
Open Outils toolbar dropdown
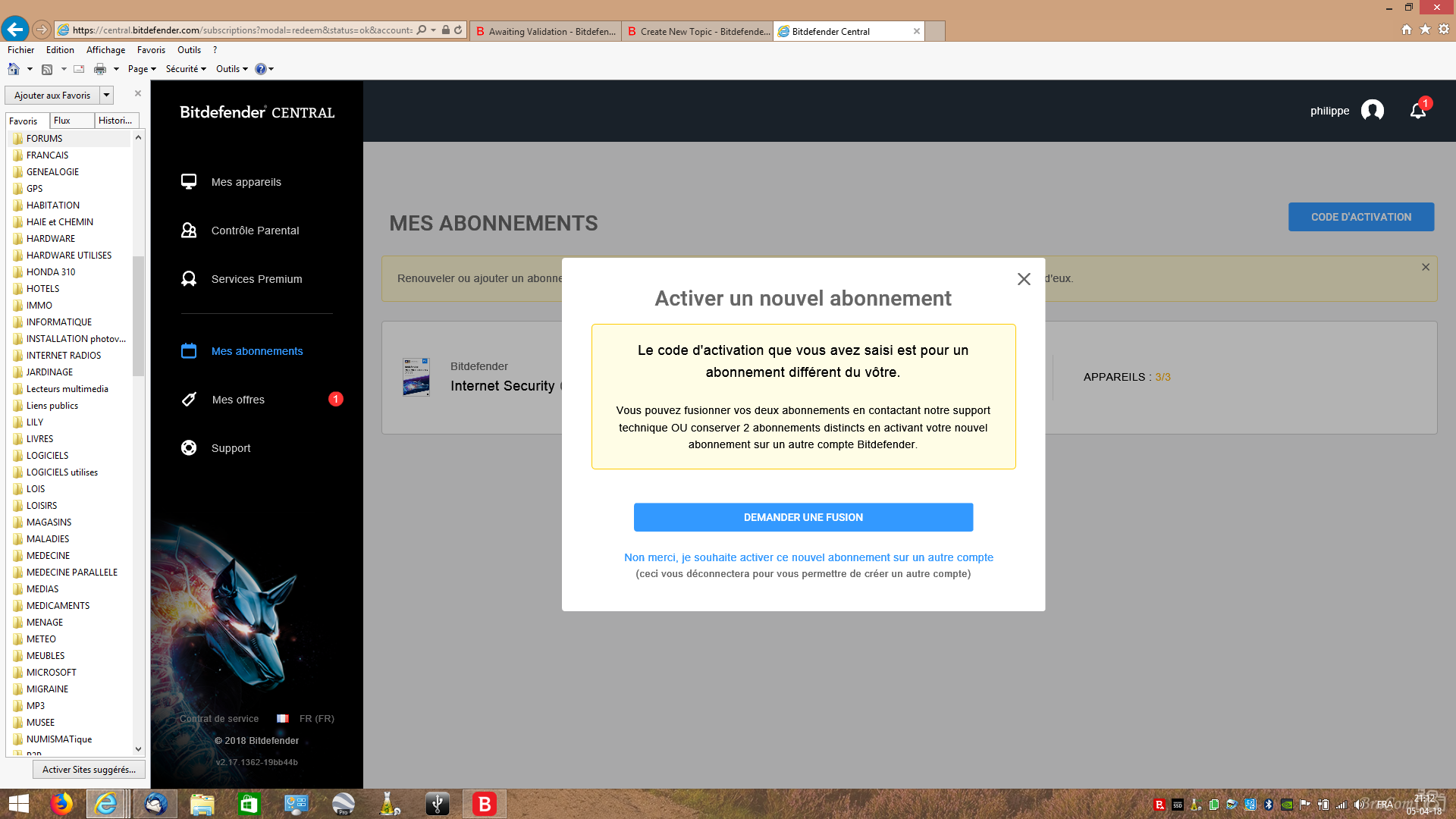[232, 69]
